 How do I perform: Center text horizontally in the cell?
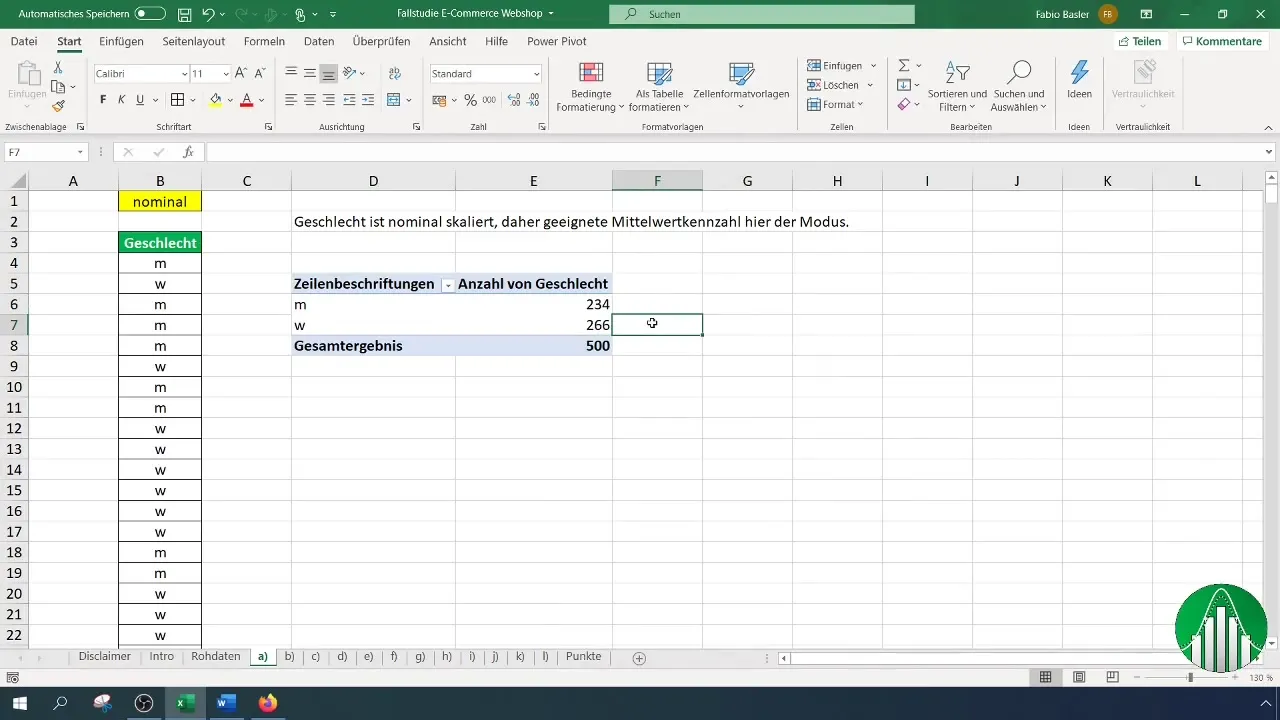click(x=310, y=100)
